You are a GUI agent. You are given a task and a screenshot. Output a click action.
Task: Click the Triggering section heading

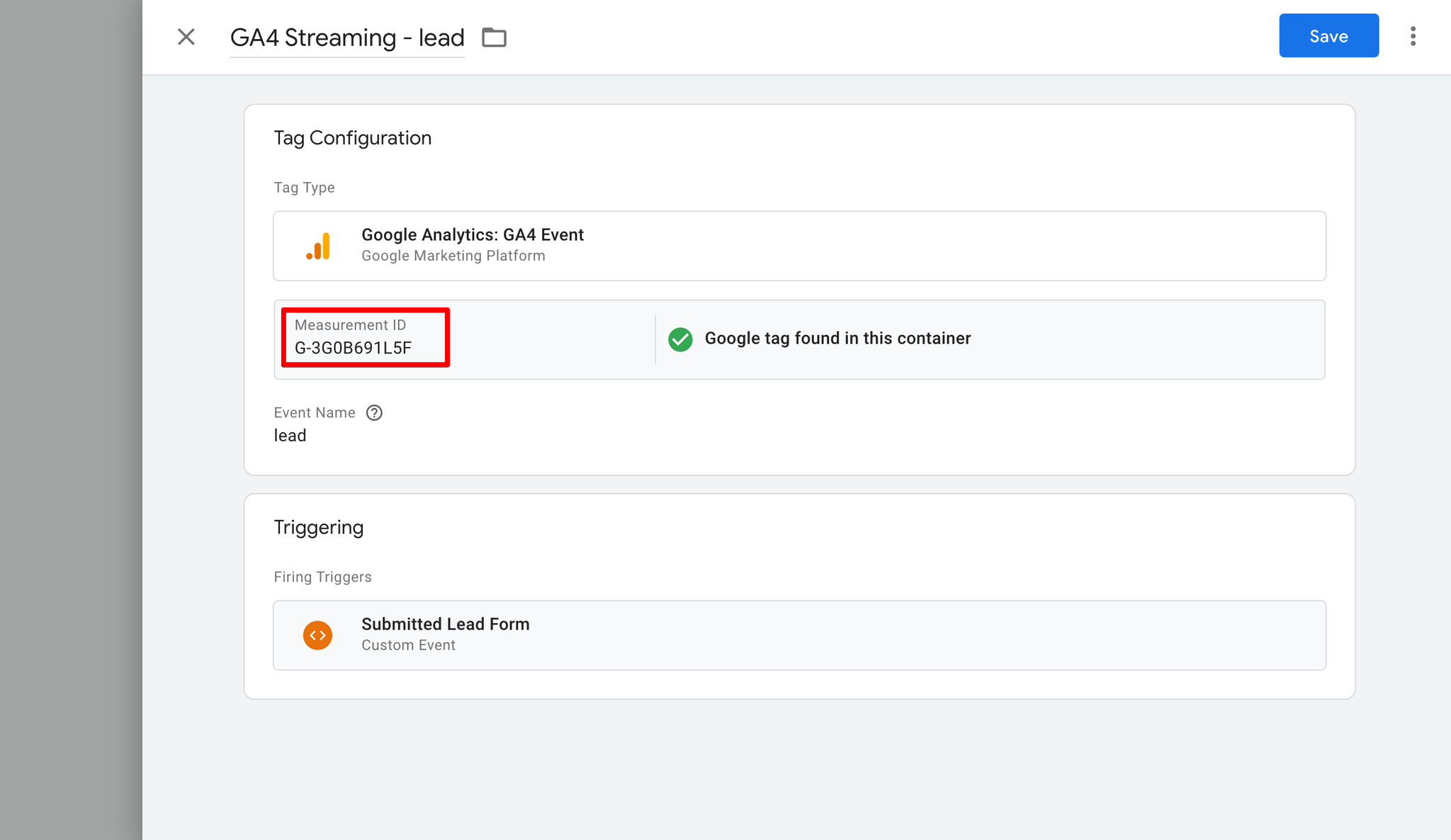point(319,528)
